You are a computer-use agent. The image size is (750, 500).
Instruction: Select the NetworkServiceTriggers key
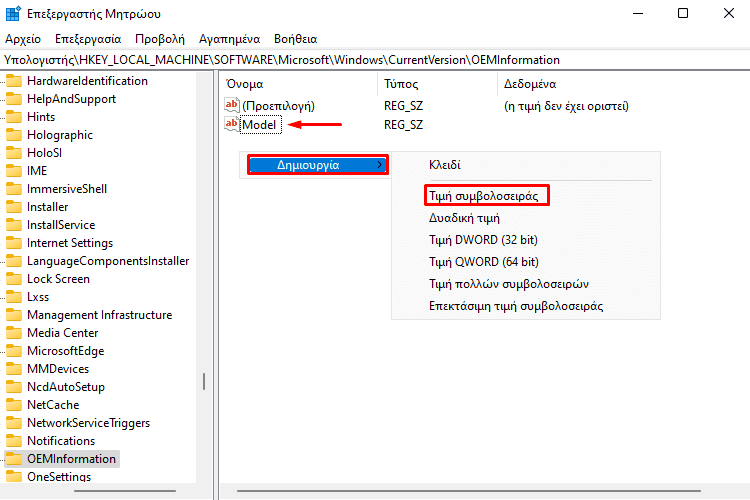(88, 423)
